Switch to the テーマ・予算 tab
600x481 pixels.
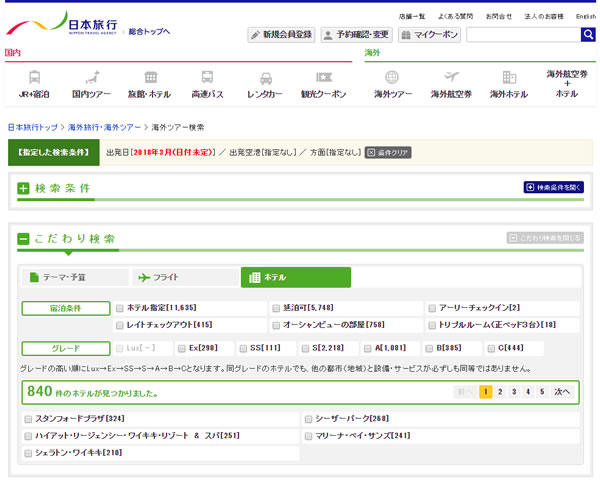point(75,277)
